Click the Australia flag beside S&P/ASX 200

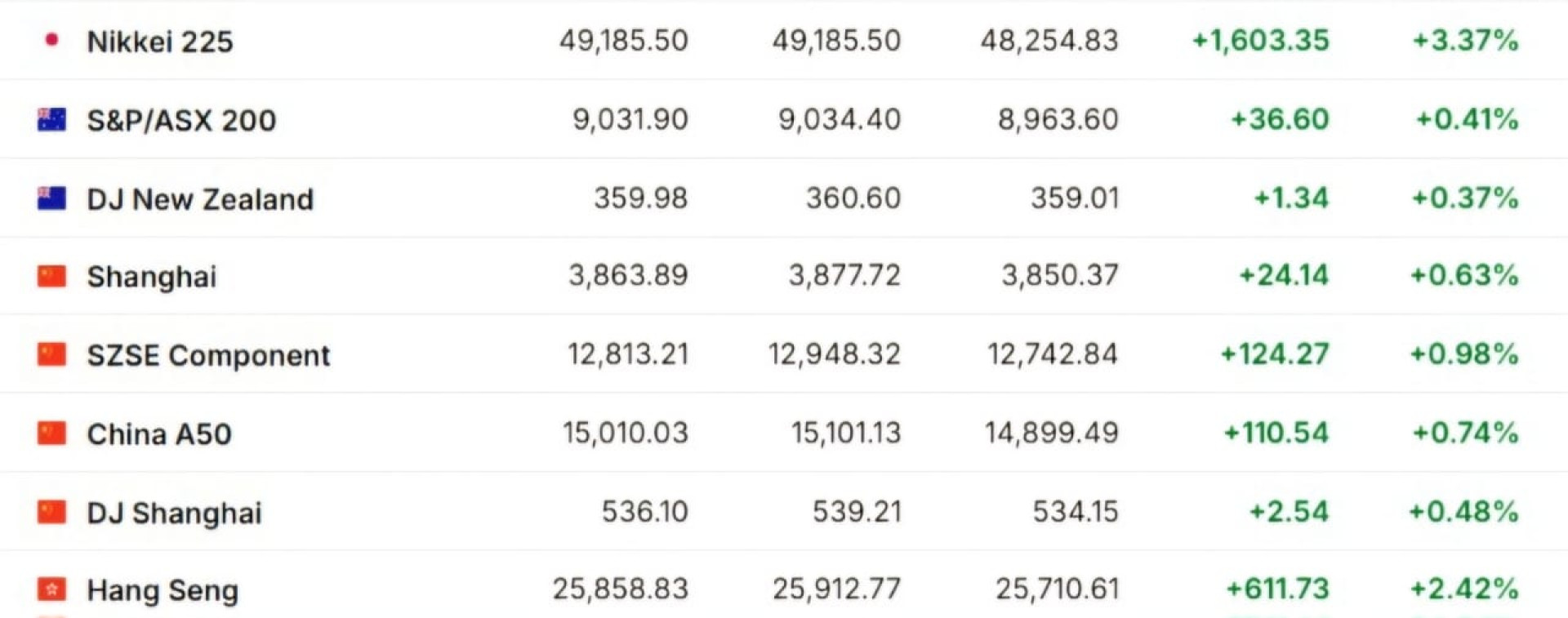tap(51, 119)
